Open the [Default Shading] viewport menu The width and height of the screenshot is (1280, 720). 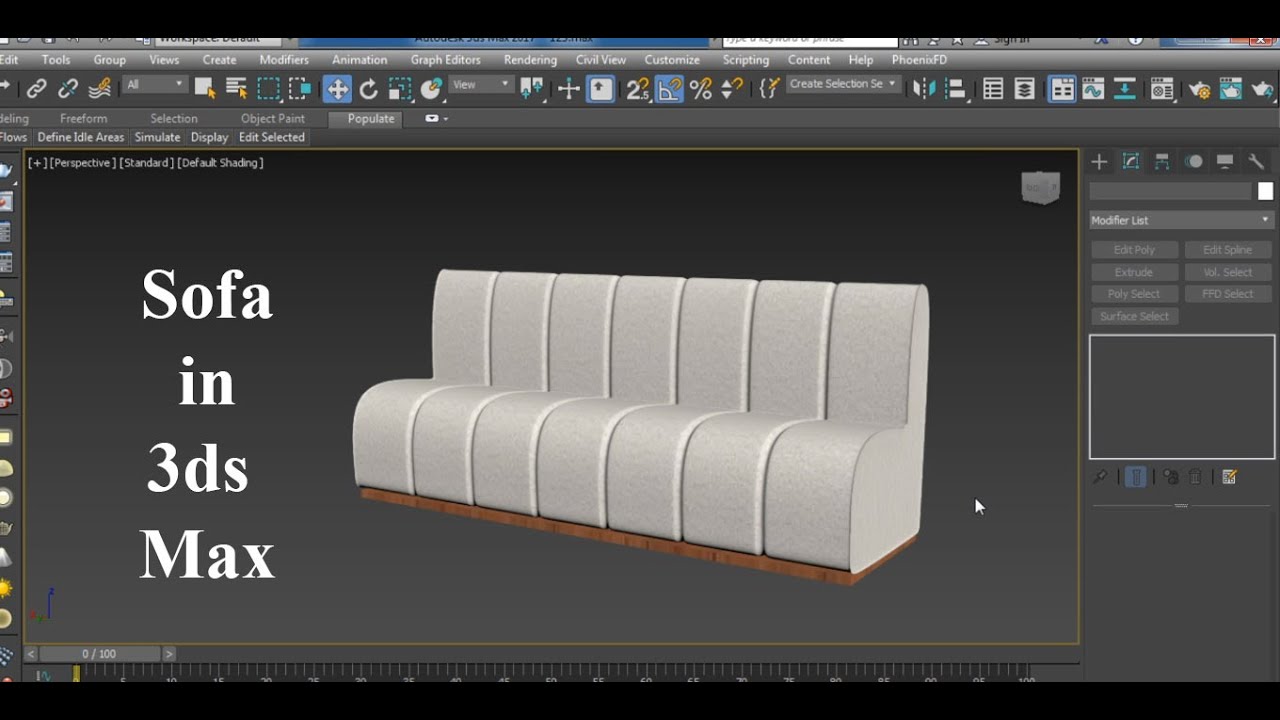[220, 162]
